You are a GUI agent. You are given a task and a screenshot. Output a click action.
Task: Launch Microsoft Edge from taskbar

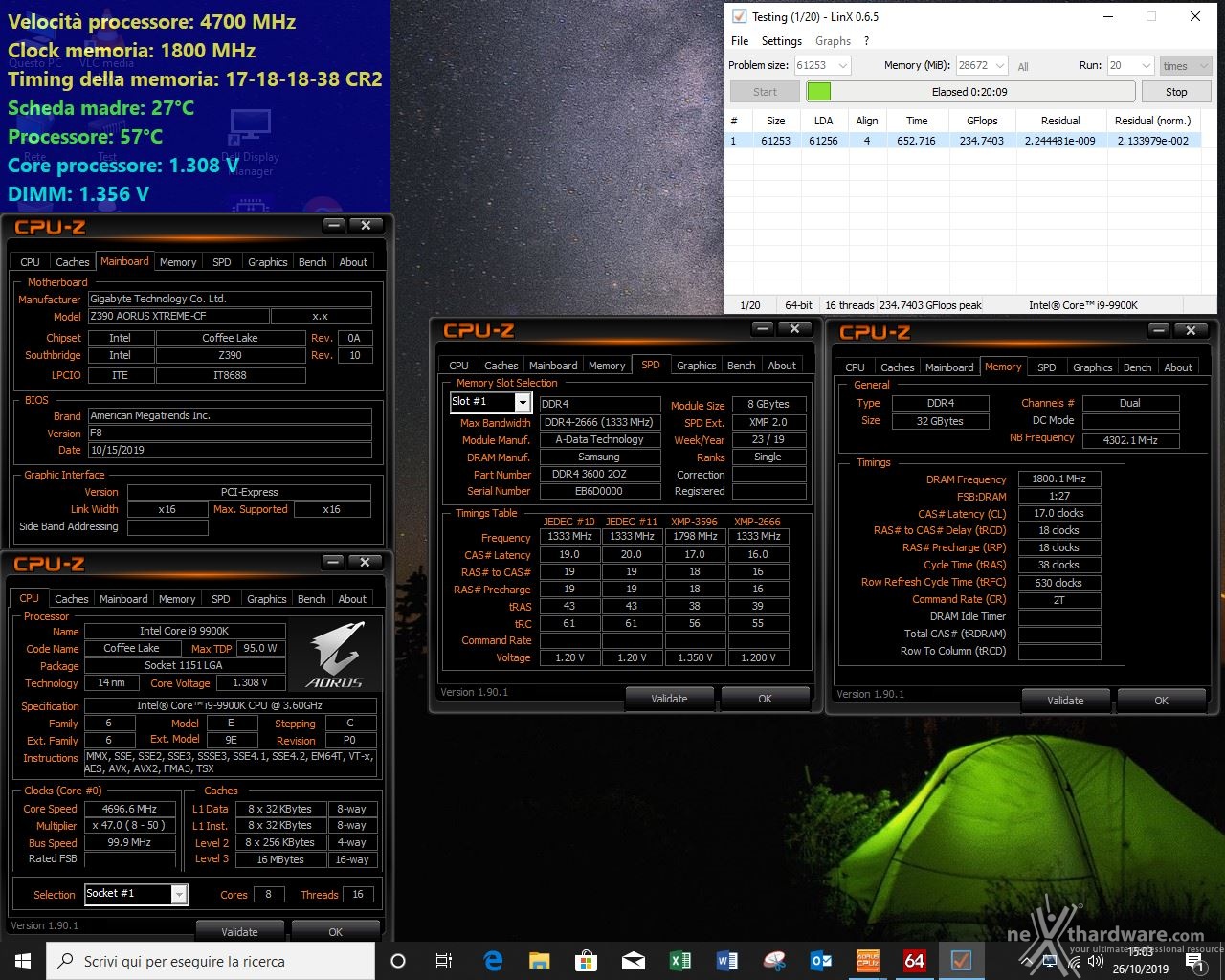point(494,961)
